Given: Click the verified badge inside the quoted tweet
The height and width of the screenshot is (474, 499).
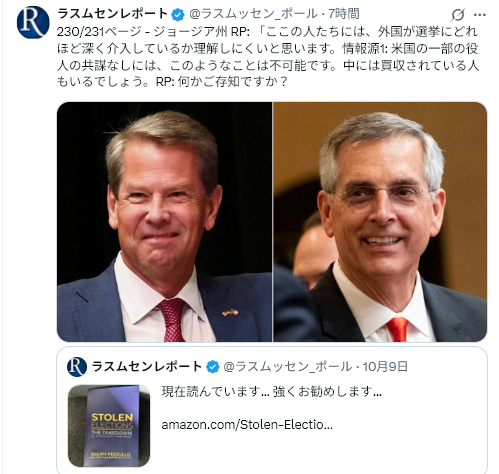Looking at the screenshot, I should click(x=212, y=367).
